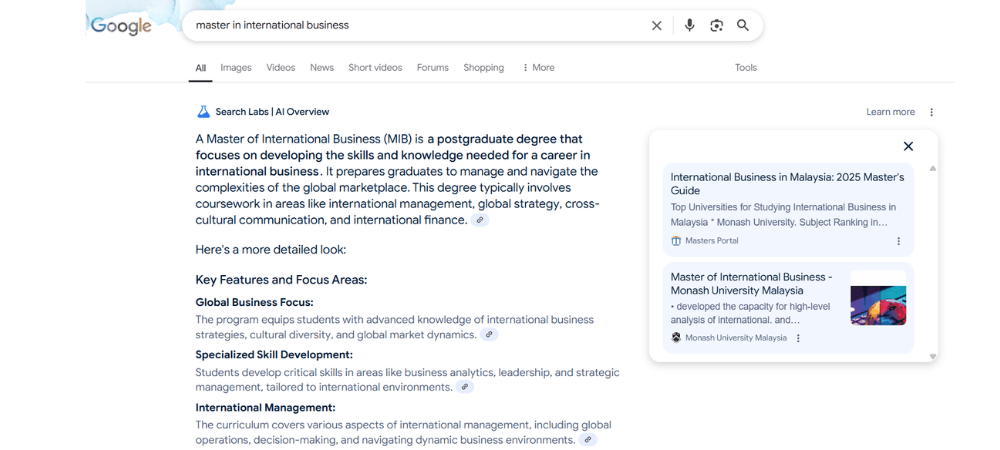Open three-dot menu on Masters Portal card

click(899, 241)
